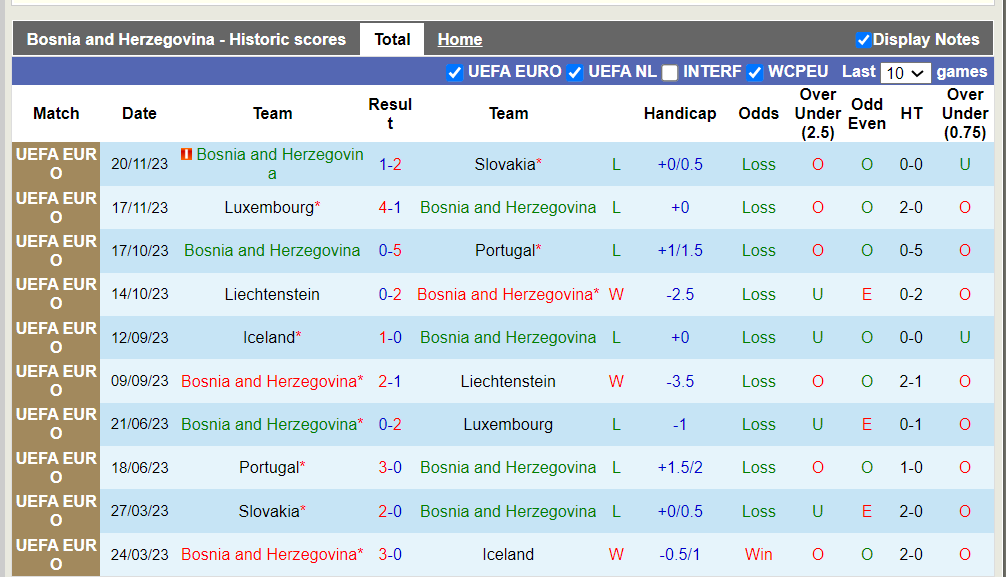Open the Last games number dropdown
The height and width of the screenshot is (577, 1006).
(x=905, y=72)
